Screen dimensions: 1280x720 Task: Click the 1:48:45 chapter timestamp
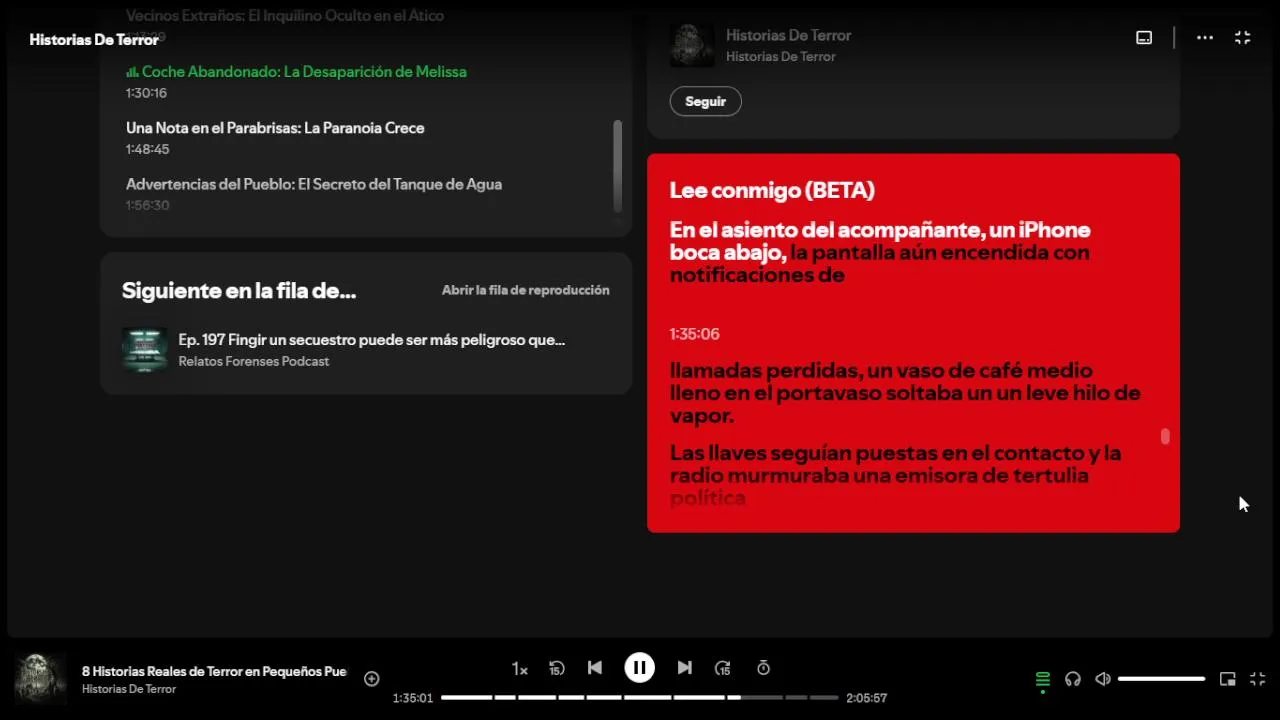148,149
